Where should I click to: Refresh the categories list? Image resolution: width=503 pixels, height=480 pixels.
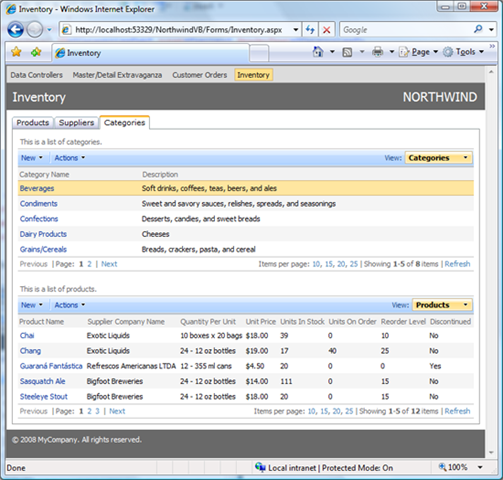pyautogui.click(x=457, y=264)
